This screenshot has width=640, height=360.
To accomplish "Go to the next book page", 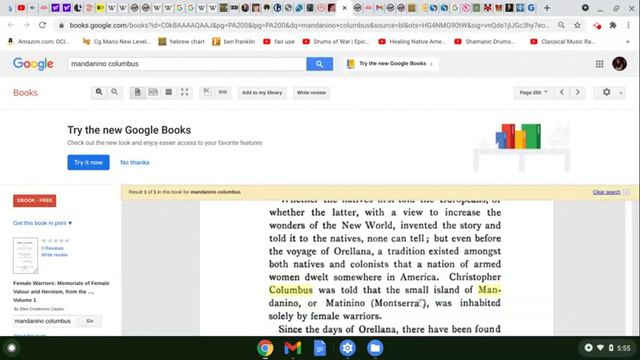I will point(578,92).
